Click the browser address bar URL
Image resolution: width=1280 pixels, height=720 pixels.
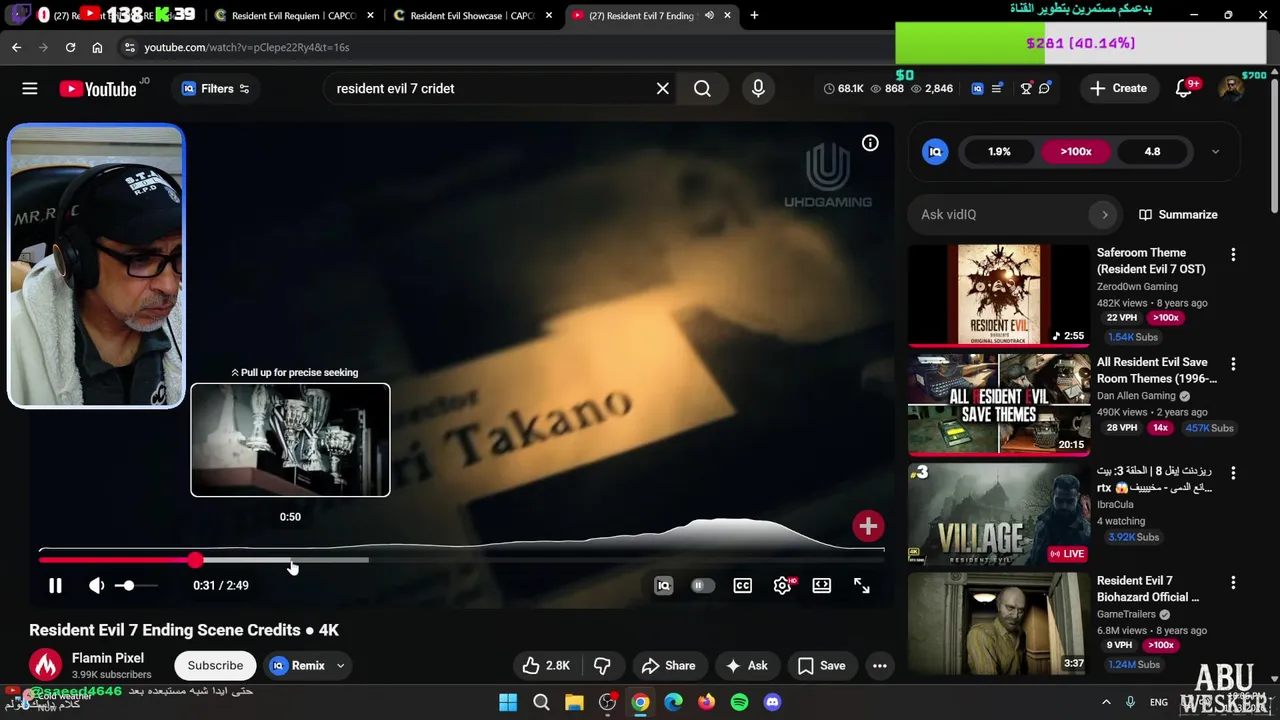247,48
